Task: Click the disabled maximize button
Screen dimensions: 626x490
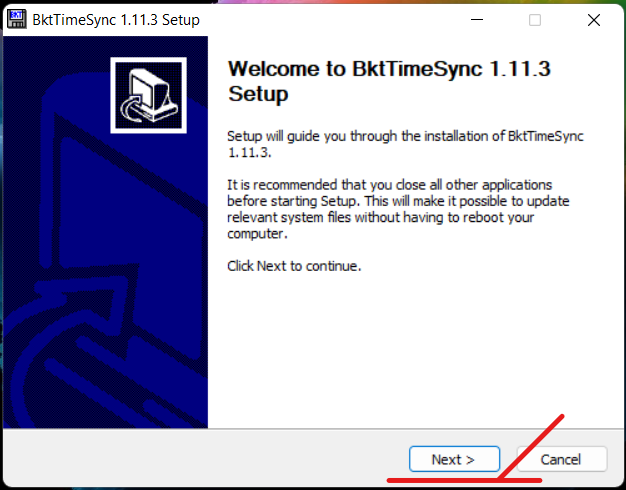Action: (x=535, y=20)
